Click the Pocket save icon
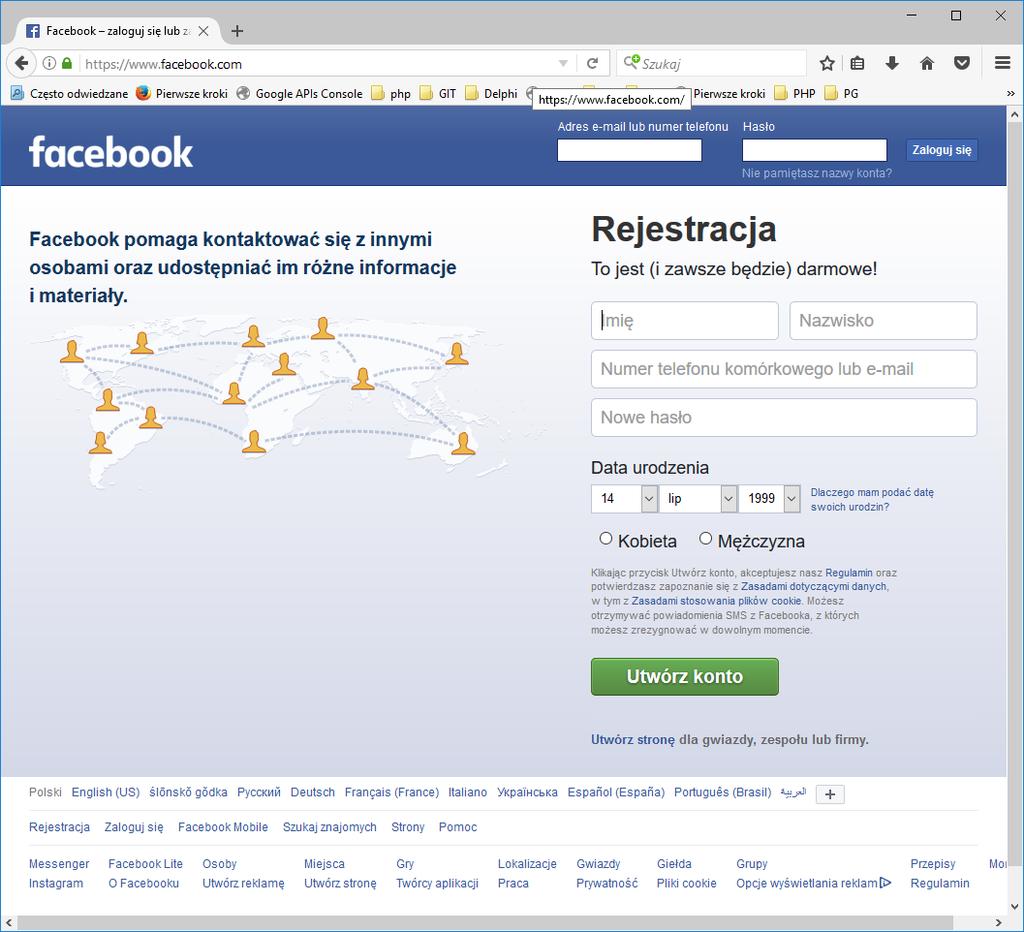This screenshot has height=932, width=1024. coord(962,63)
